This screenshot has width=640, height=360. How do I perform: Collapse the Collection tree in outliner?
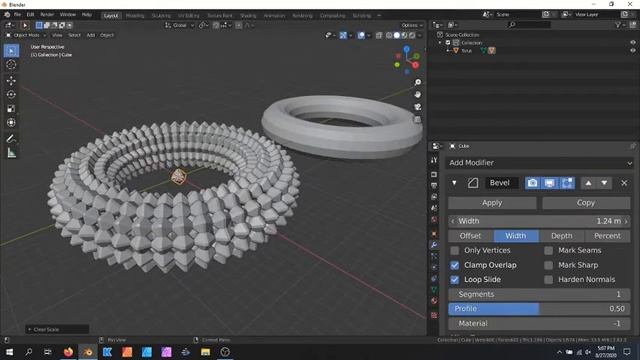click(x=440, y=42)
